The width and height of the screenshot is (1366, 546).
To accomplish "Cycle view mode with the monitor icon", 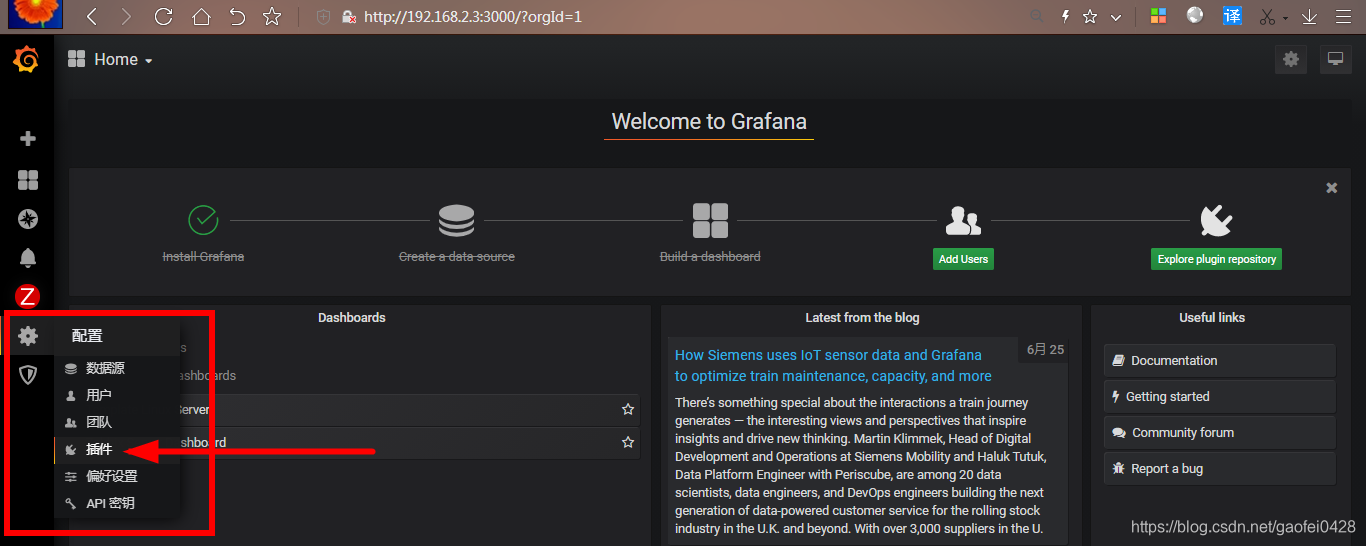I will (x=1335, y=60).
